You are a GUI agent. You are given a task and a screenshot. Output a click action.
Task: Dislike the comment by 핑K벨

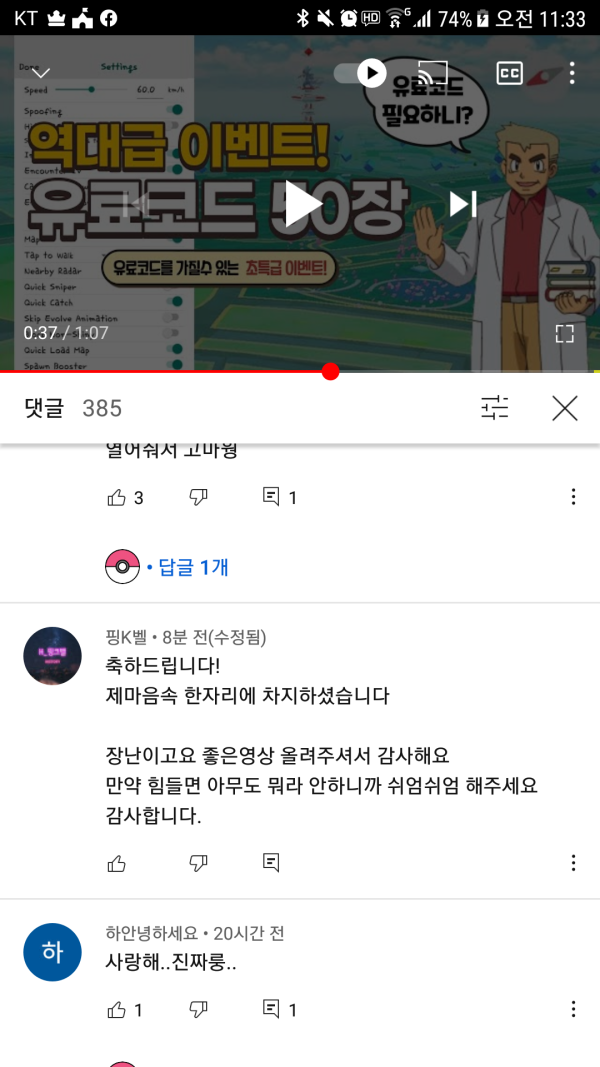pos(198,863)
